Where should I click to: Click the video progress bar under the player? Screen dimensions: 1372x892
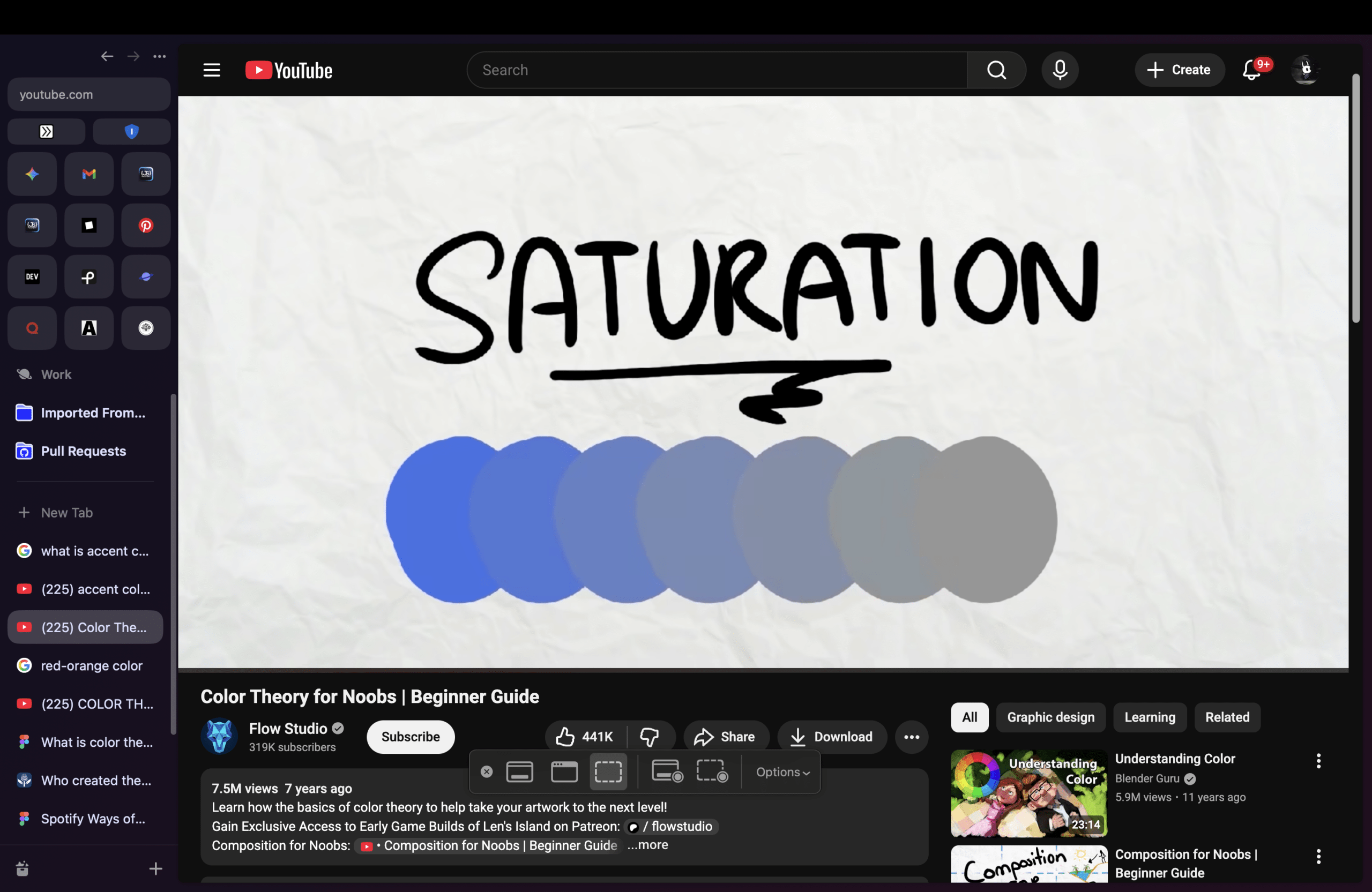click(762, 670)
